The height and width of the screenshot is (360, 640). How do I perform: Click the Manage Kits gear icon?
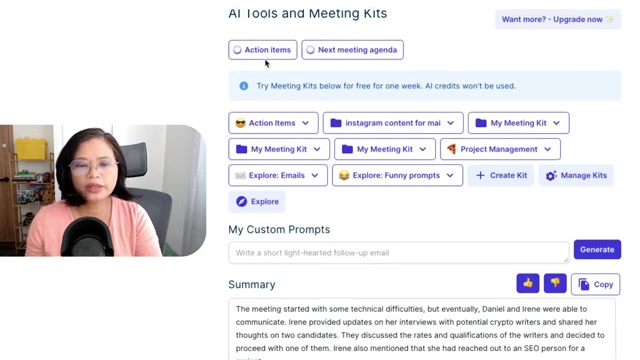[x=551, y=176]
